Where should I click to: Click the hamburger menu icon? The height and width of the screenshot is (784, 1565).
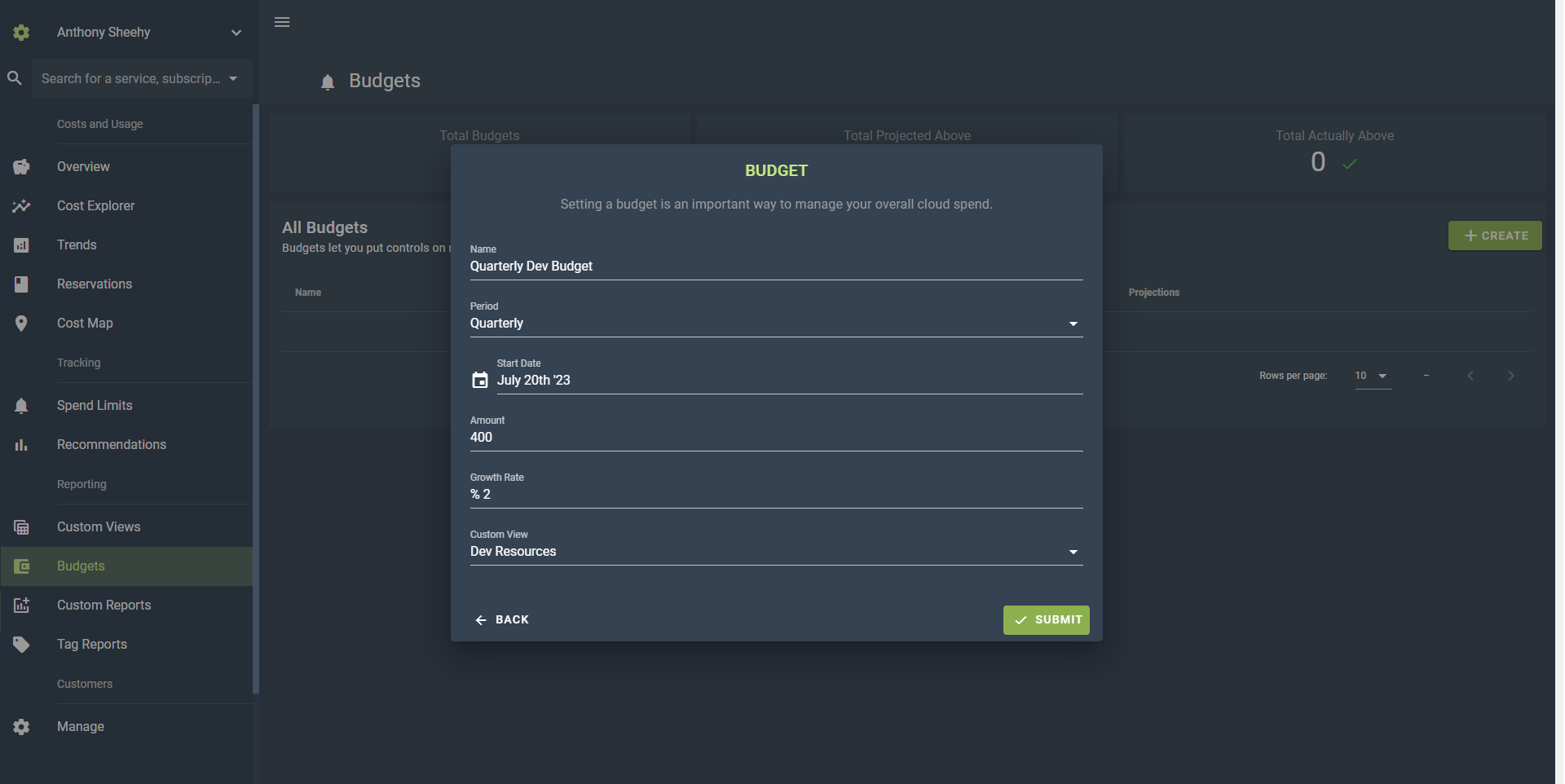[x=282, y=22]
